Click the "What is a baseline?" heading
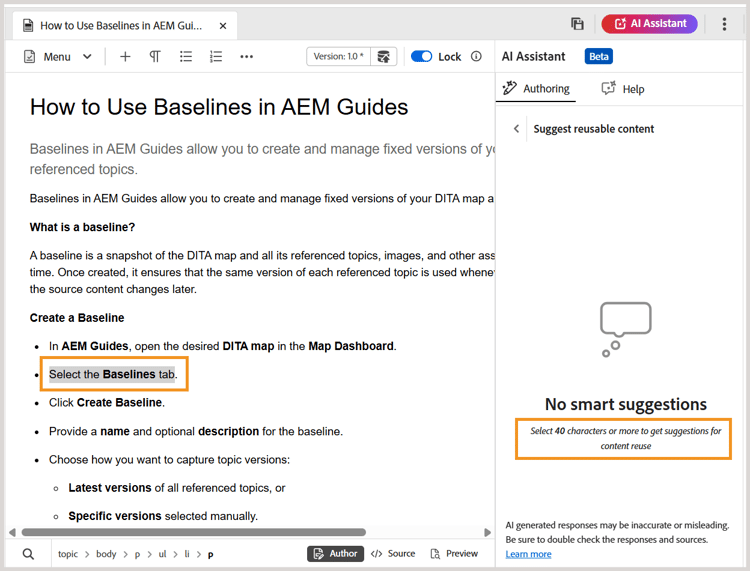This screenshot has width=750, height=571. (x=82, y=227)
